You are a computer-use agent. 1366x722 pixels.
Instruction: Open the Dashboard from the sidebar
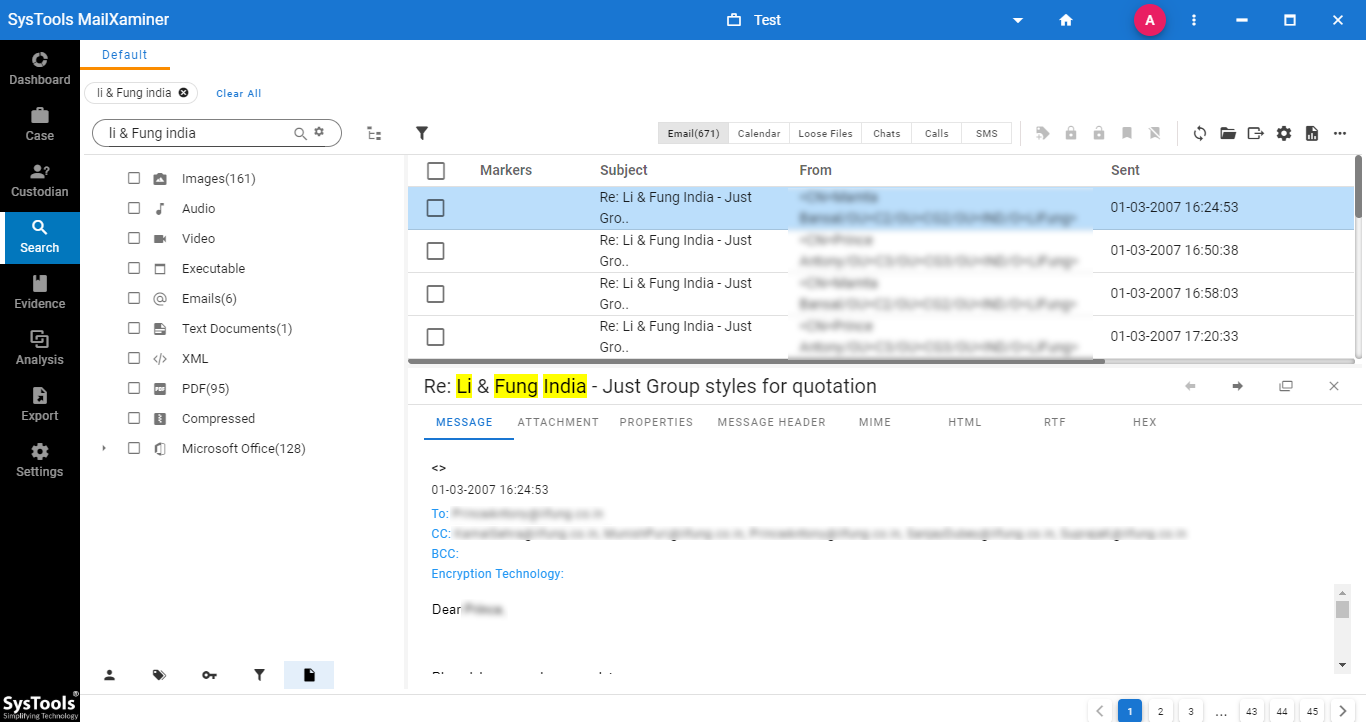[x=40, y=69]
